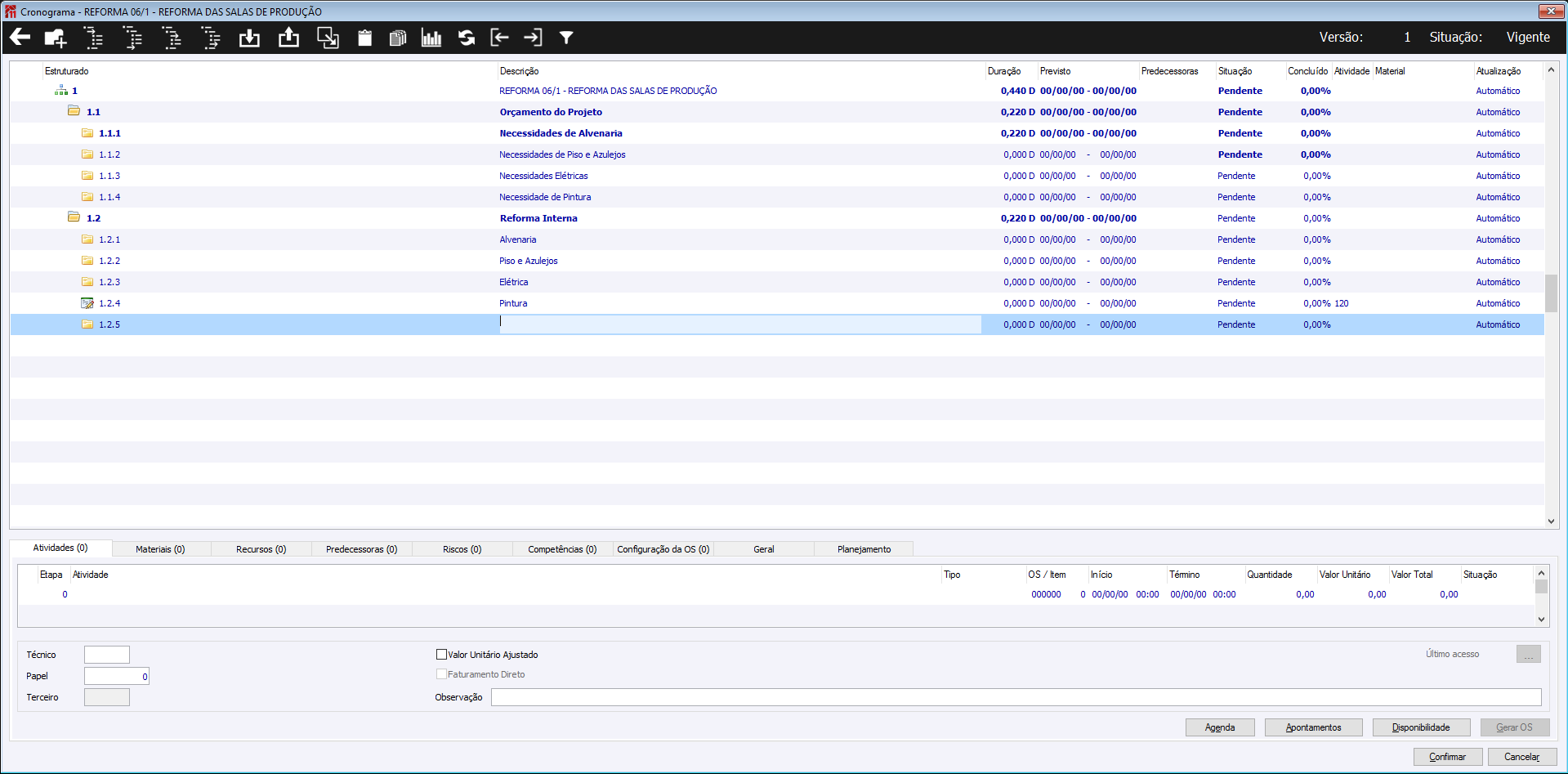Click the outline icon with arrow near its top

[94, 38]
